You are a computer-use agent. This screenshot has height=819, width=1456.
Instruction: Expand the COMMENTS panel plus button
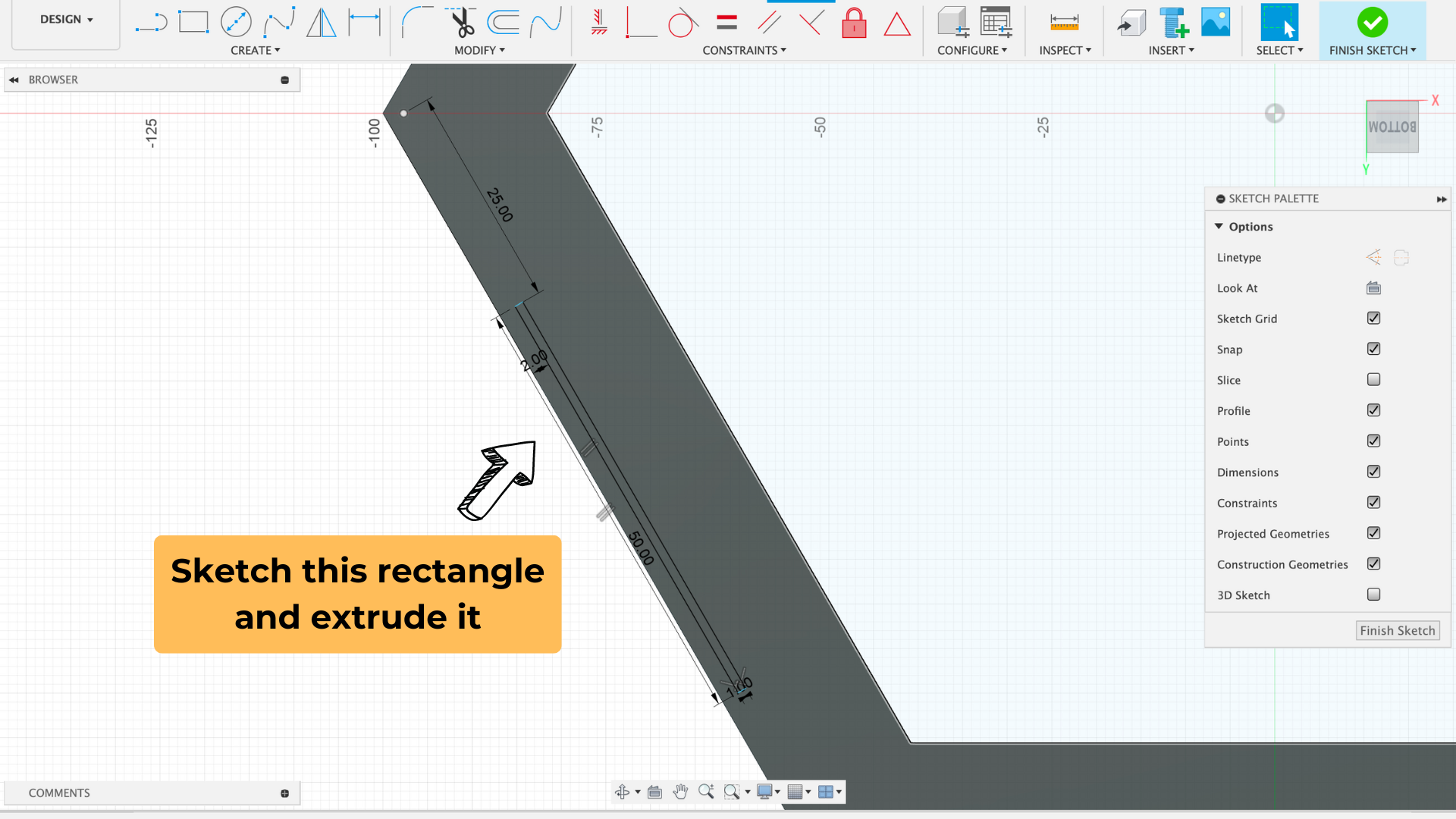coord(284,793)
